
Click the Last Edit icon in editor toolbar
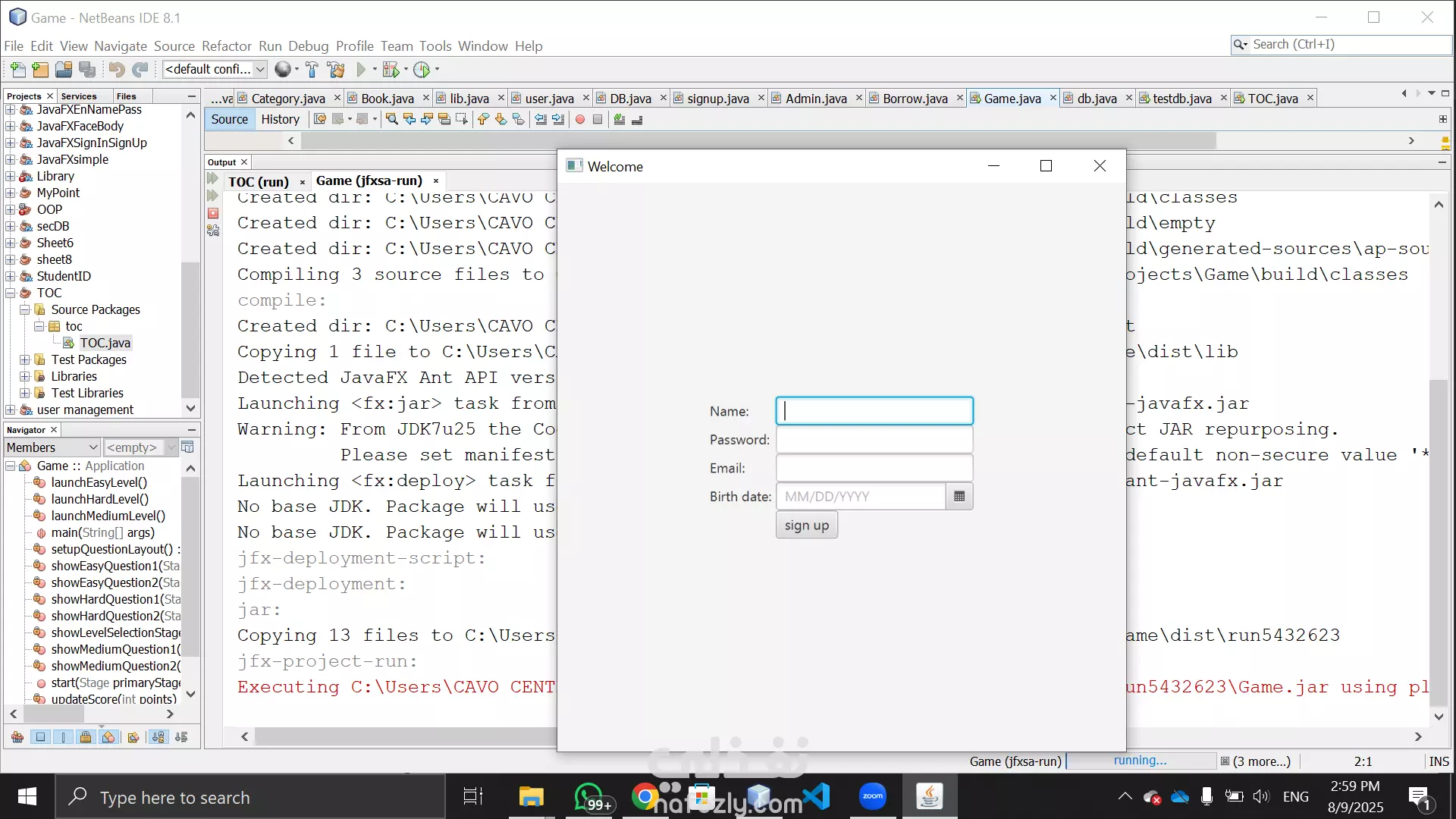pyautogui.click(x=320, y=119)
